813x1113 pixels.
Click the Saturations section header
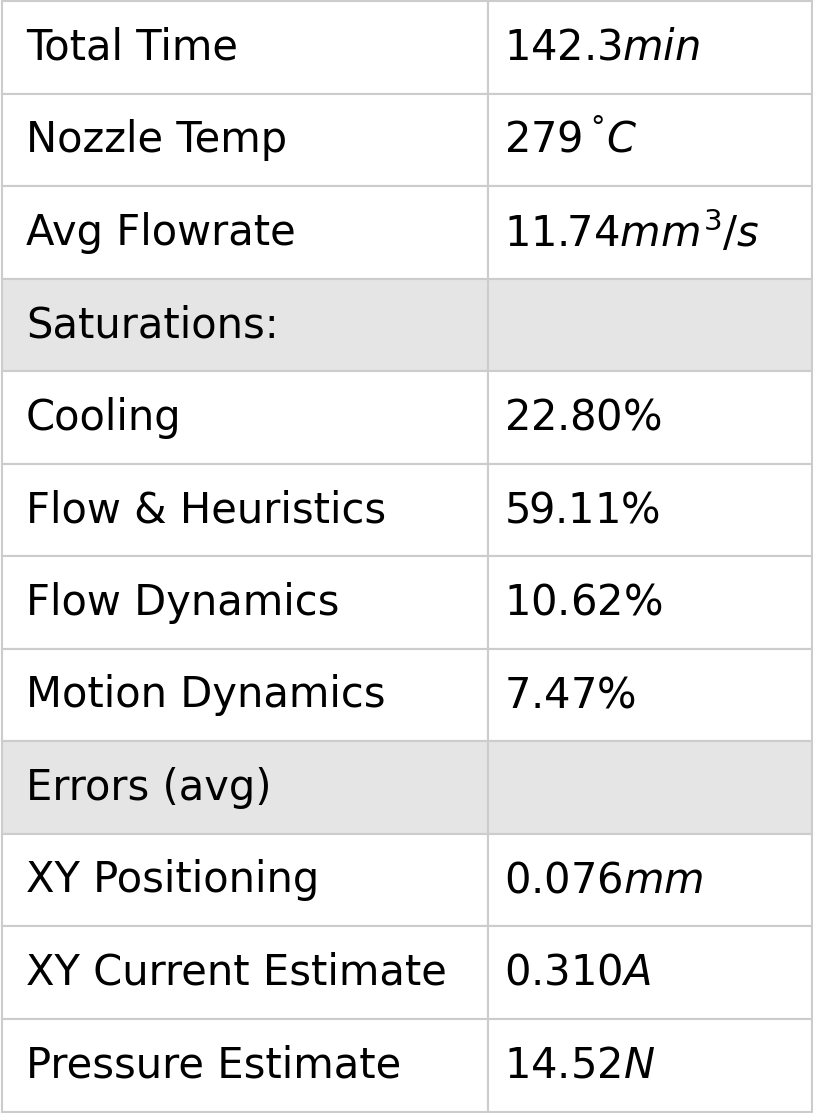[x=152, y=325]
